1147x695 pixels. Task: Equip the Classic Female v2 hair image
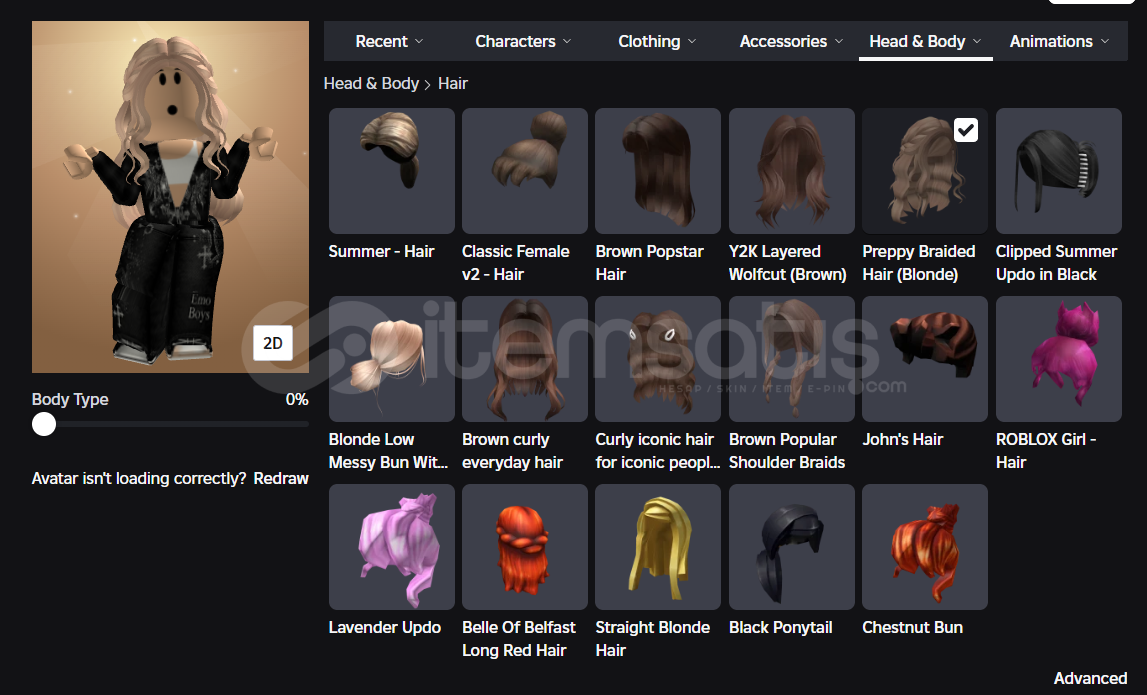pos(524,170)
